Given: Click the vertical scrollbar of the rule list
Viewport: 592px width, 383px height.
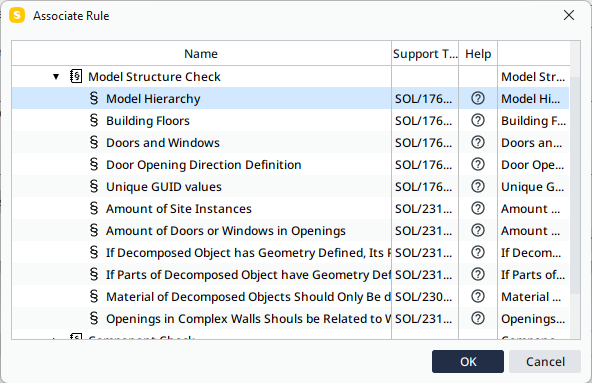Looking at the screenshot, I should [x=575, y=185].
